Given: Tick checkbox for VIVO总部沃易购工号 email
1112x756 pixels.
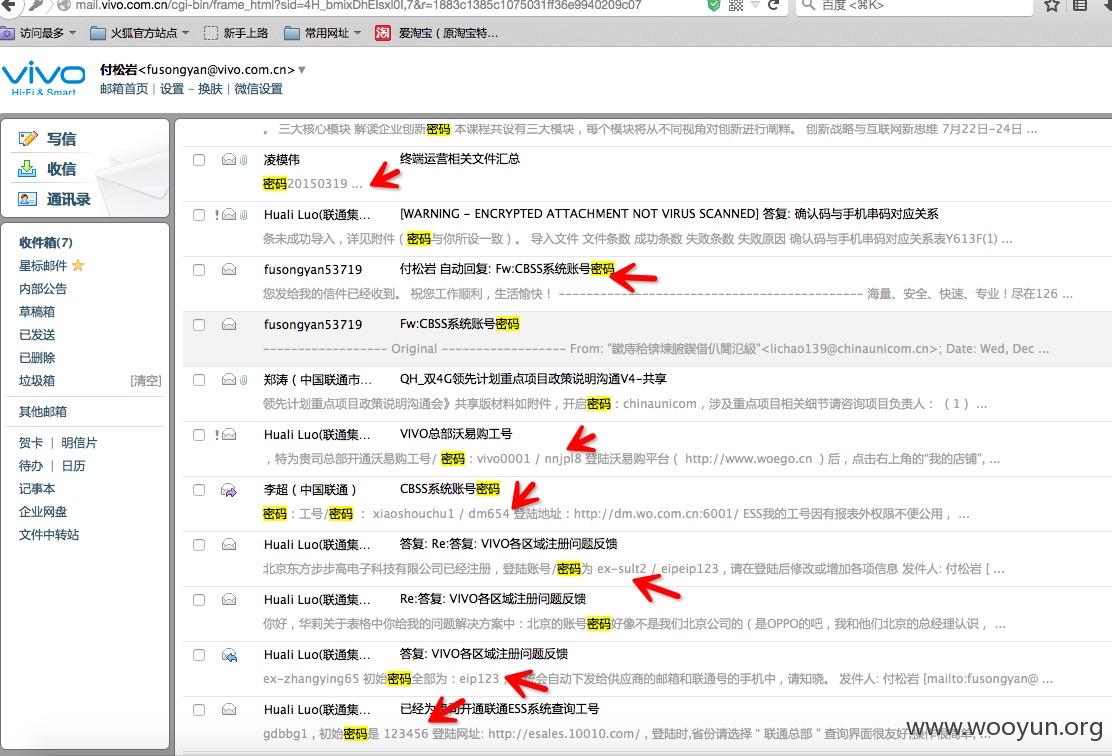Looking at the screenshot, I should (x=199, y=435).
